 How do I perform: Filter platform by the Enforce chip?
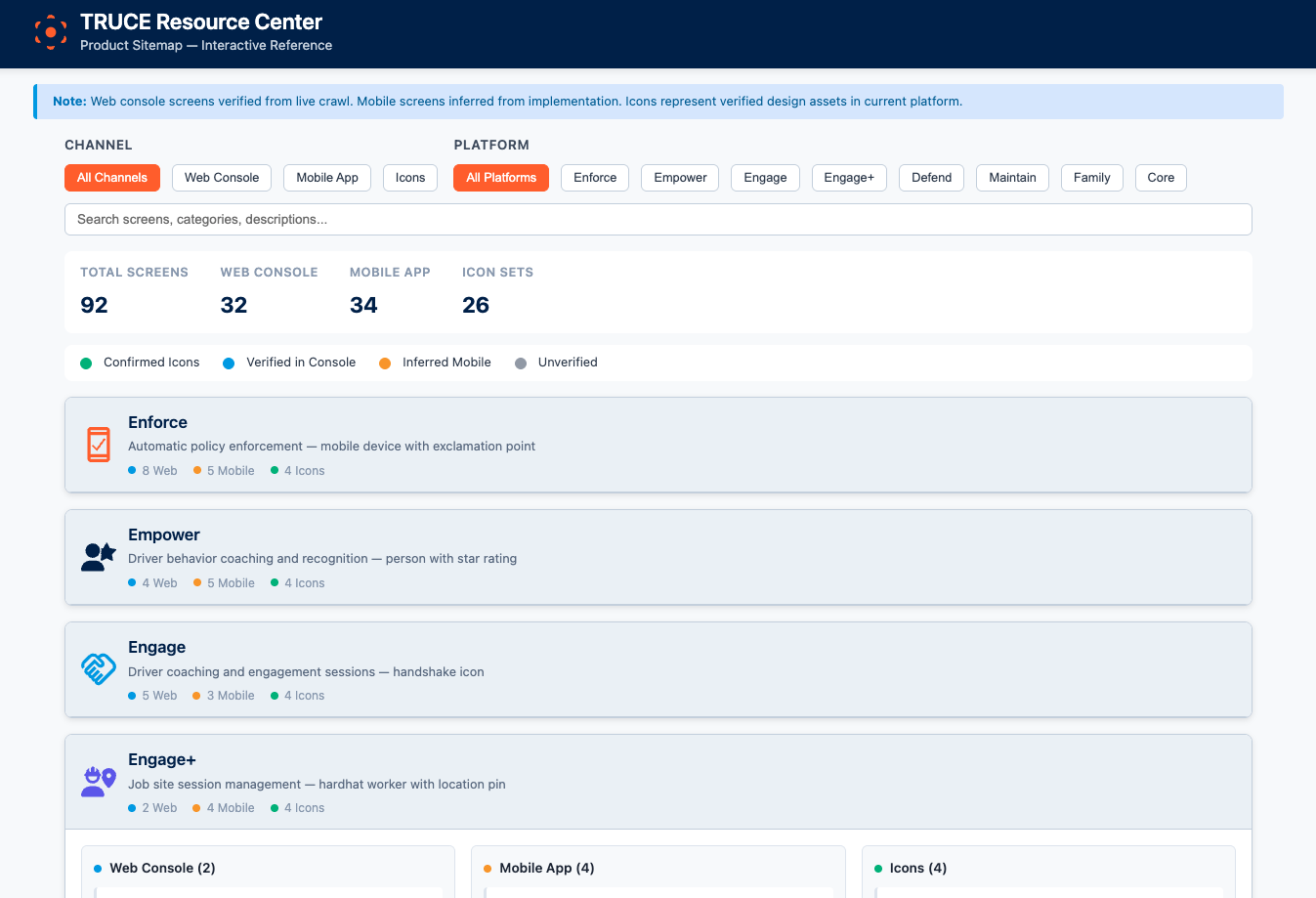click(595, 178)
